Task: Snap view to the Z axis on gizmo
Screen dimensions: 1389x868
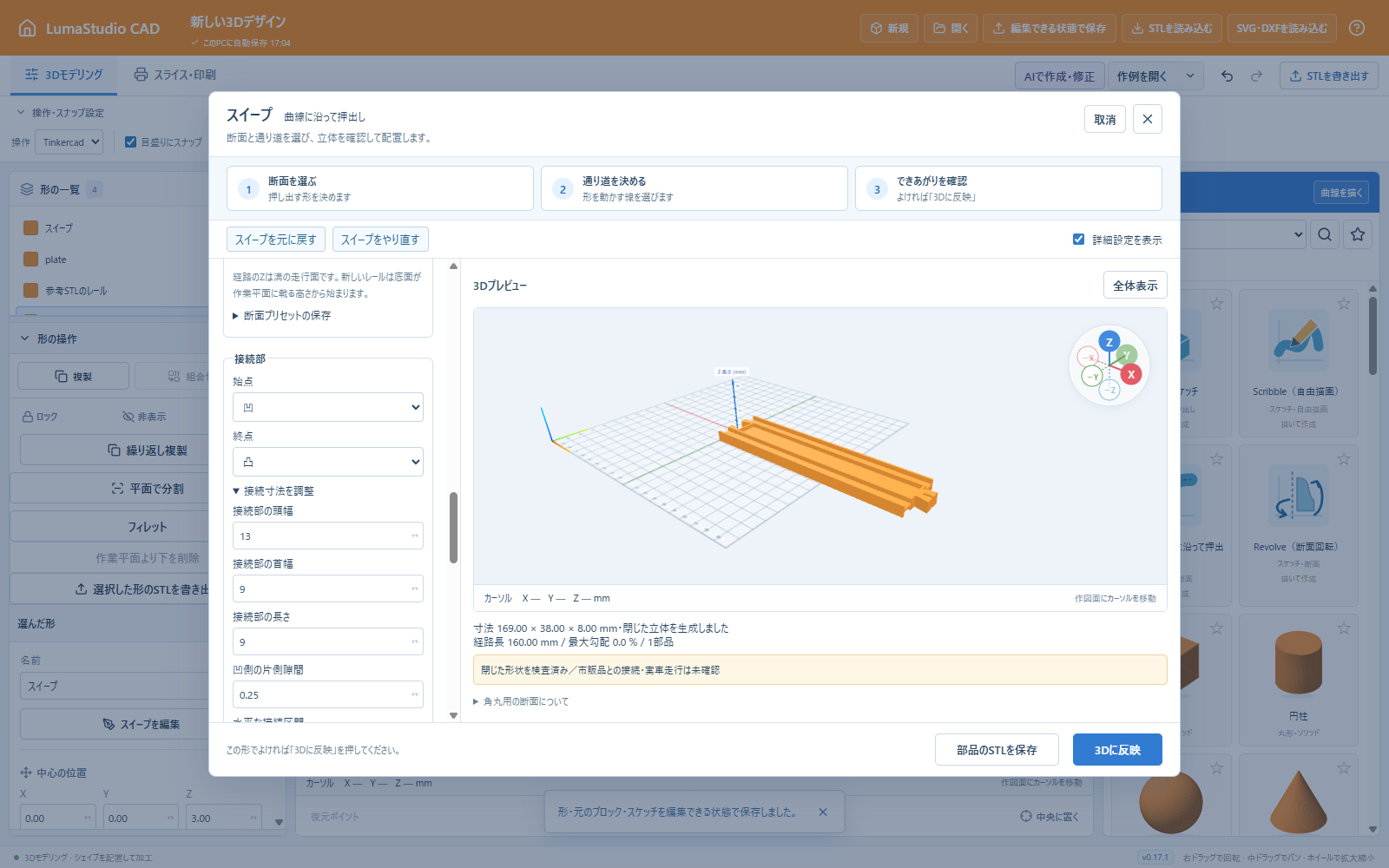Action: coord(1109,342)
